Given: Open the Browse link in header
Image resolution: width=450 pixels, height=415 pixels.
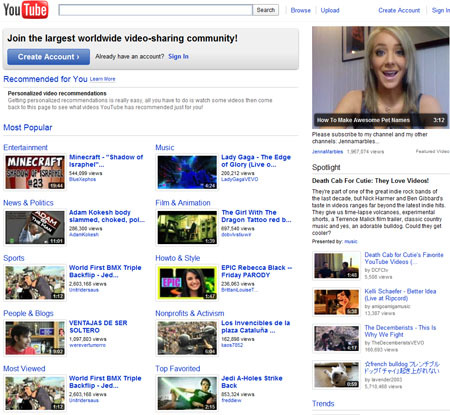Looking at the screenshot, I should coord(300,10).
